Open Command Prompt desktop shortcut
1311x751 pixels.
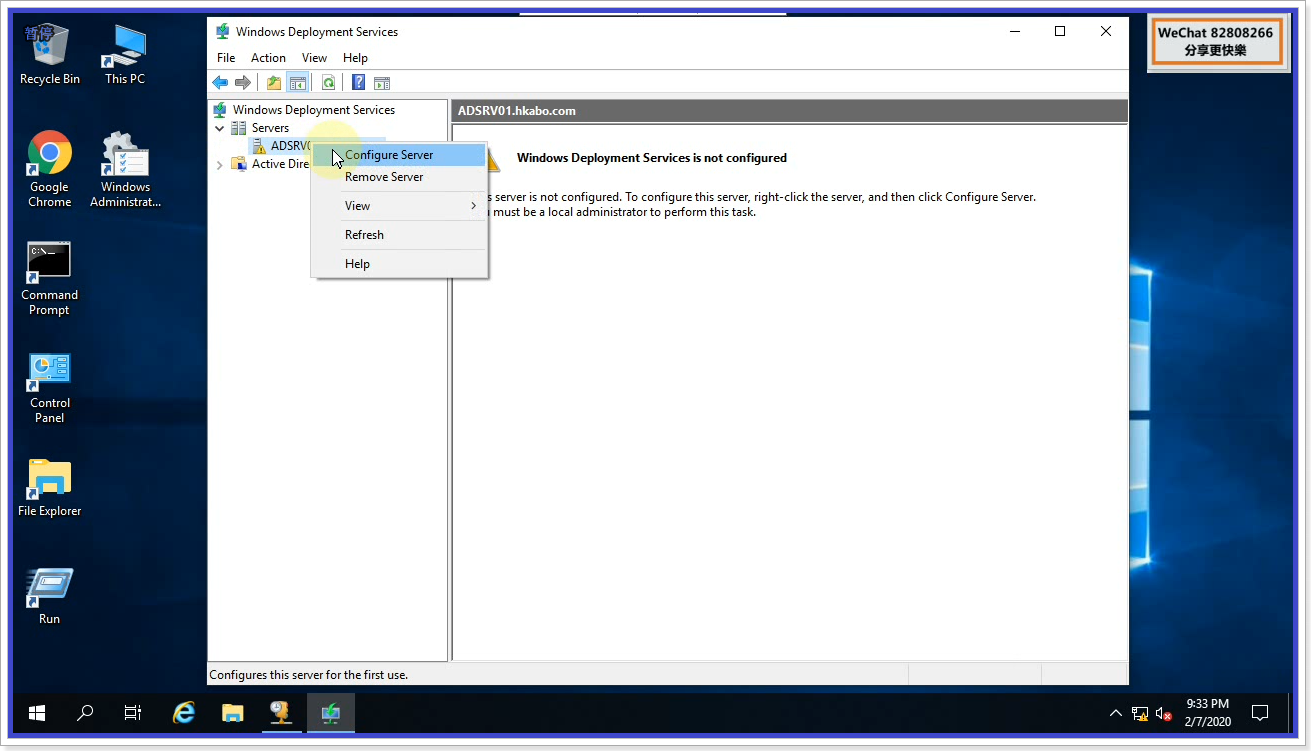click(49, 280)
